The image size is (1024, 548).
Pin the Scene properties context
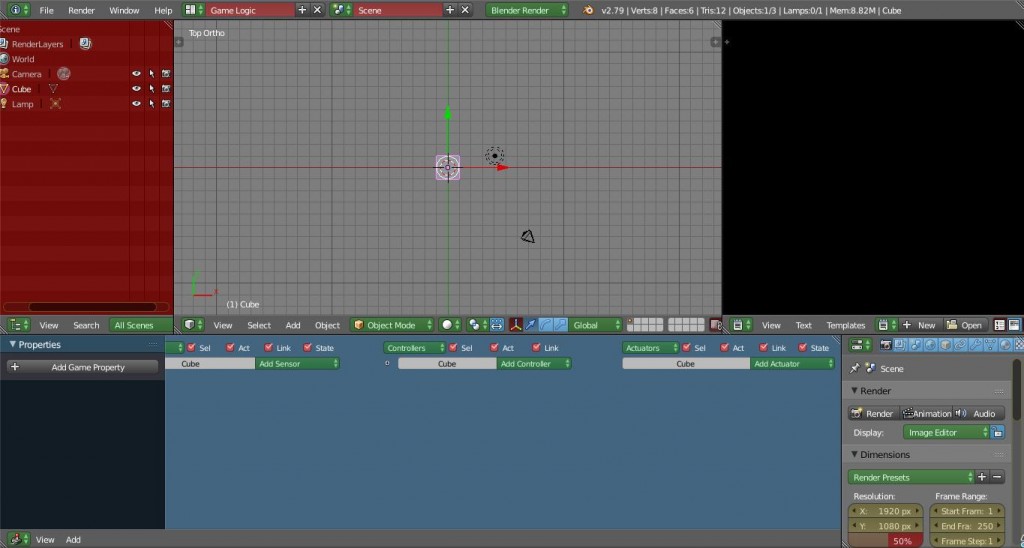854,369
